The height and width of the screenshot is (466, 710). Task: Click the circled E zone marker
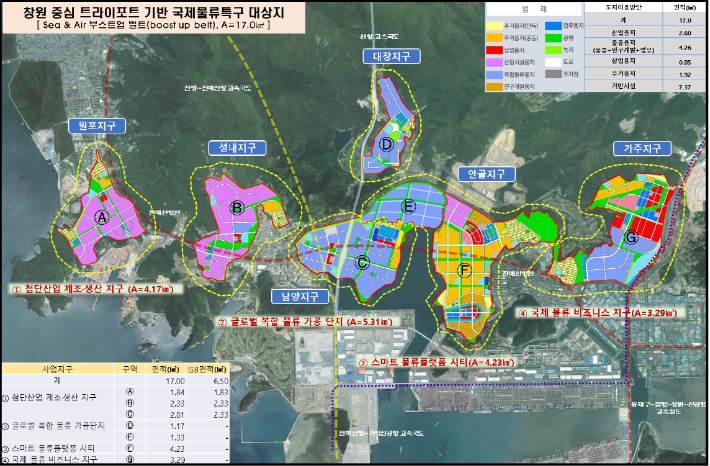[x=408, y=206]
